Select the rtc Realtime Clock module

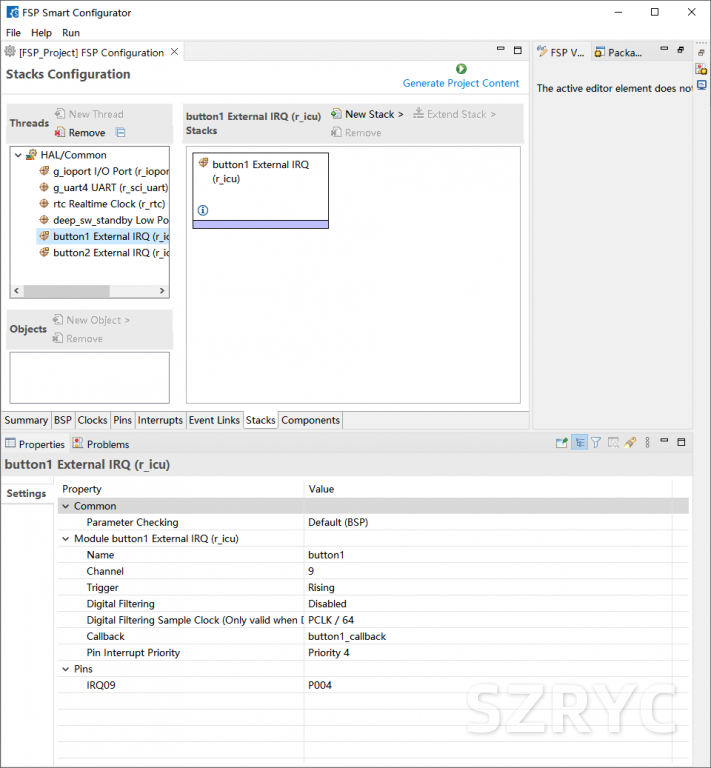[x=108, y=204]
